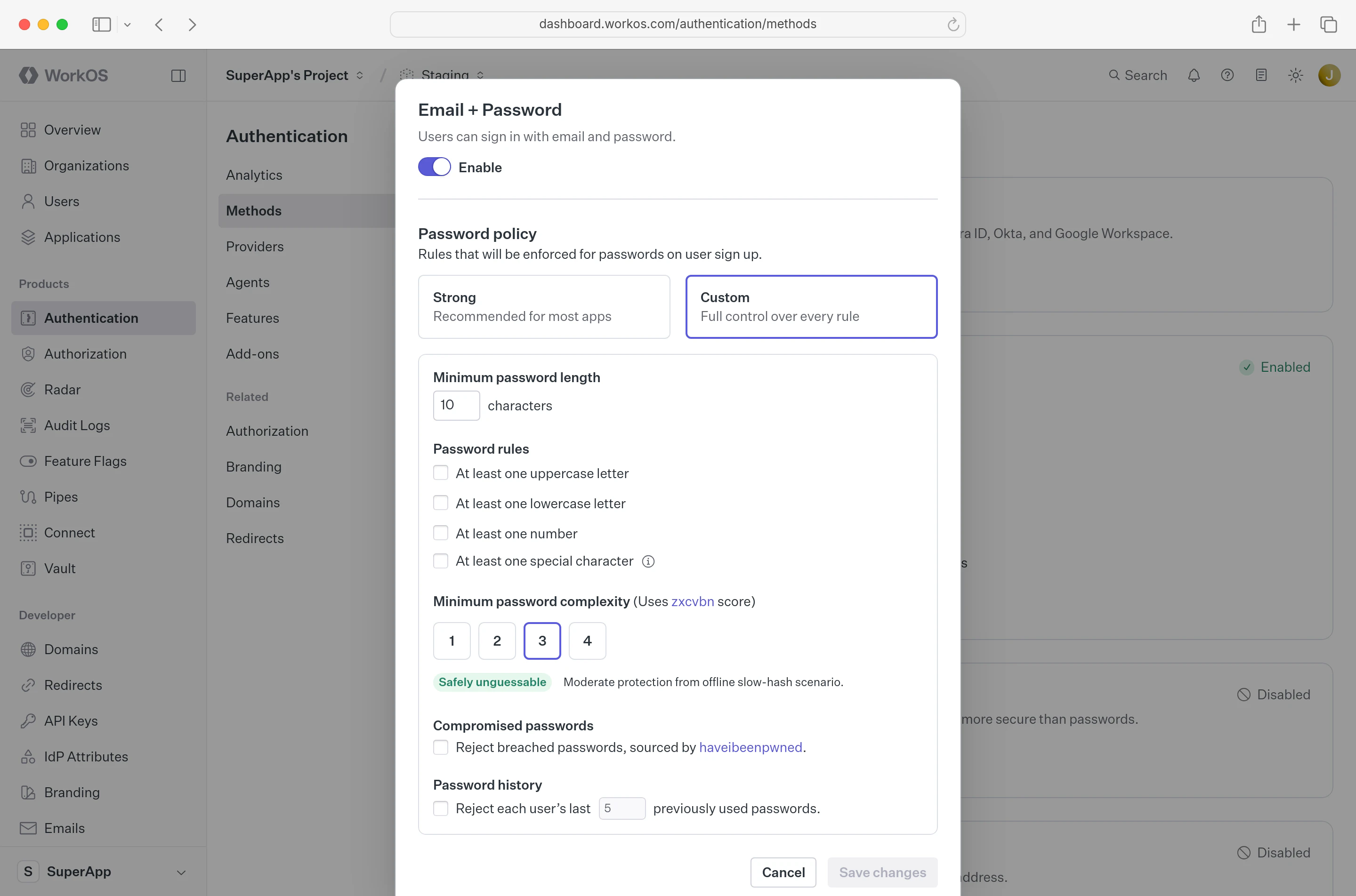
Task: Check At least one special character
Action: (x=441, y=561)
